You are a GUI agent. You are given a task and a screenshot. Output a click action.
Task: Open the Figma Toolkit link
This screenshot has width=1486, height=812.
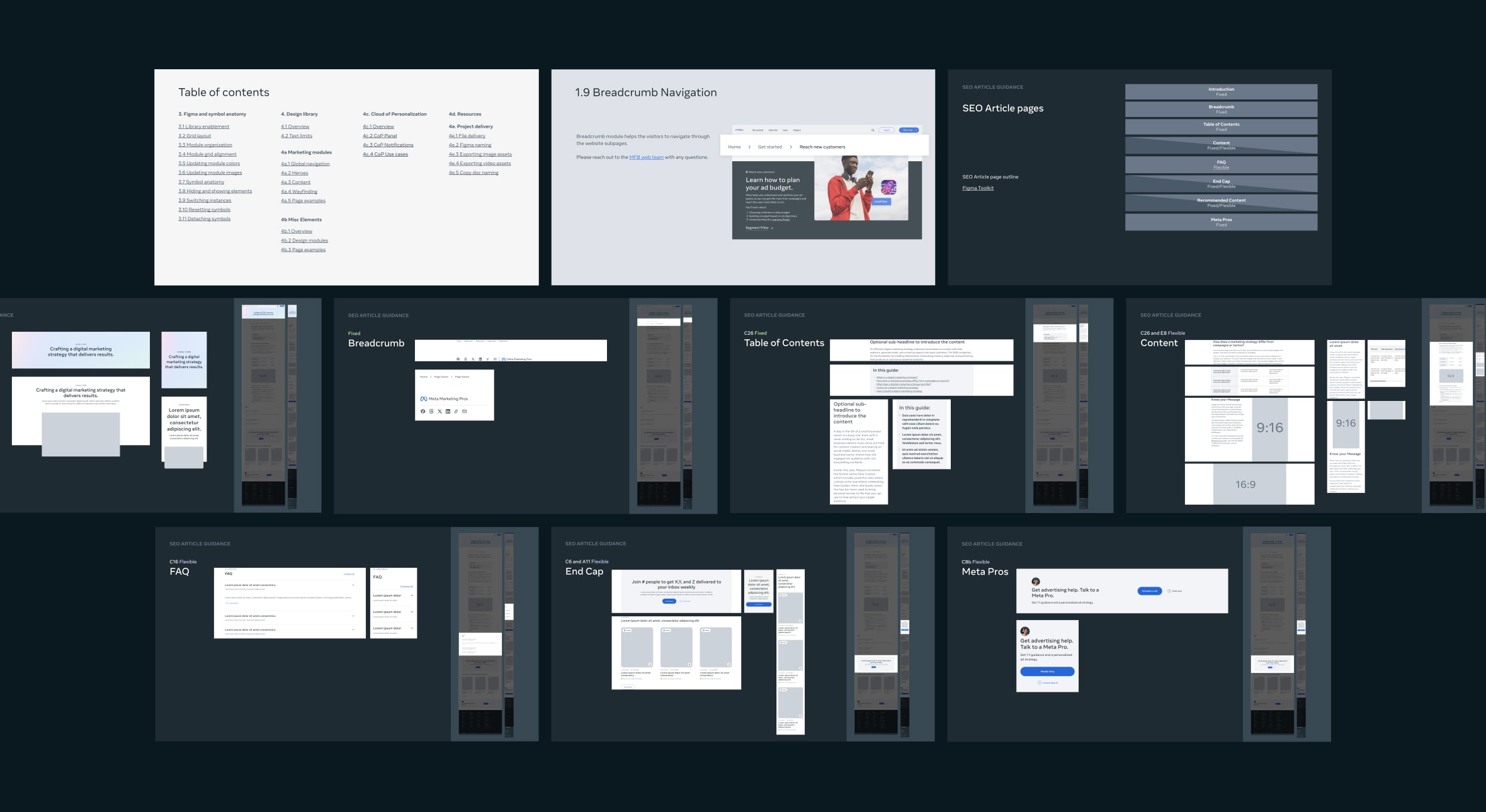(977, 188)
